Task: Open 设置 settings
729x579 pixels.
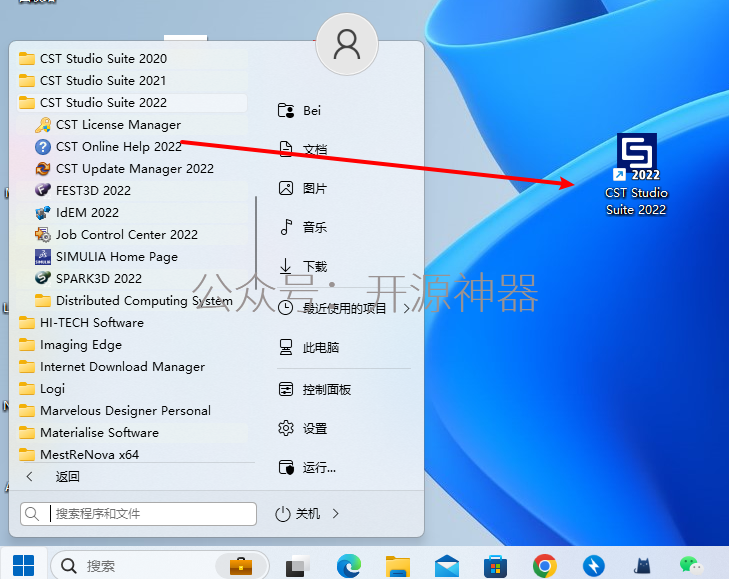Action: 302,428
